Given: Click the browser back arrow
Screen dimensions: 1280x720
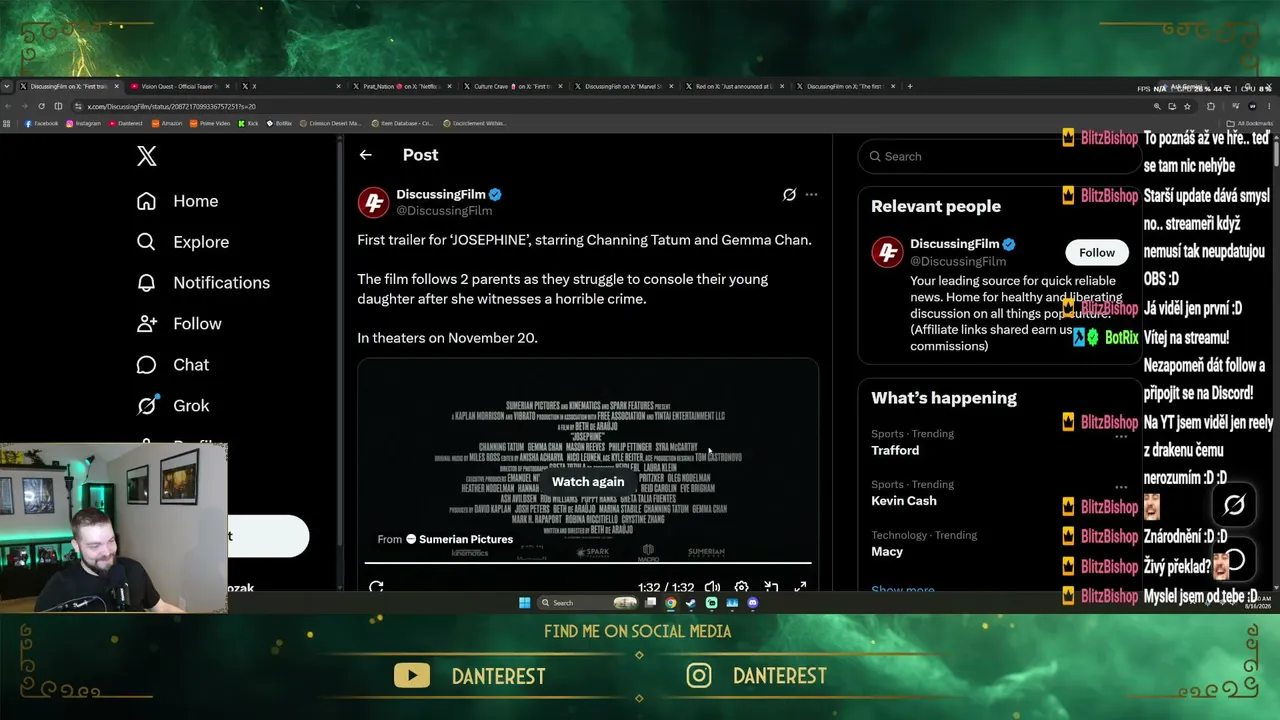Looking at the screenshot, I should (x=7, y=106).
